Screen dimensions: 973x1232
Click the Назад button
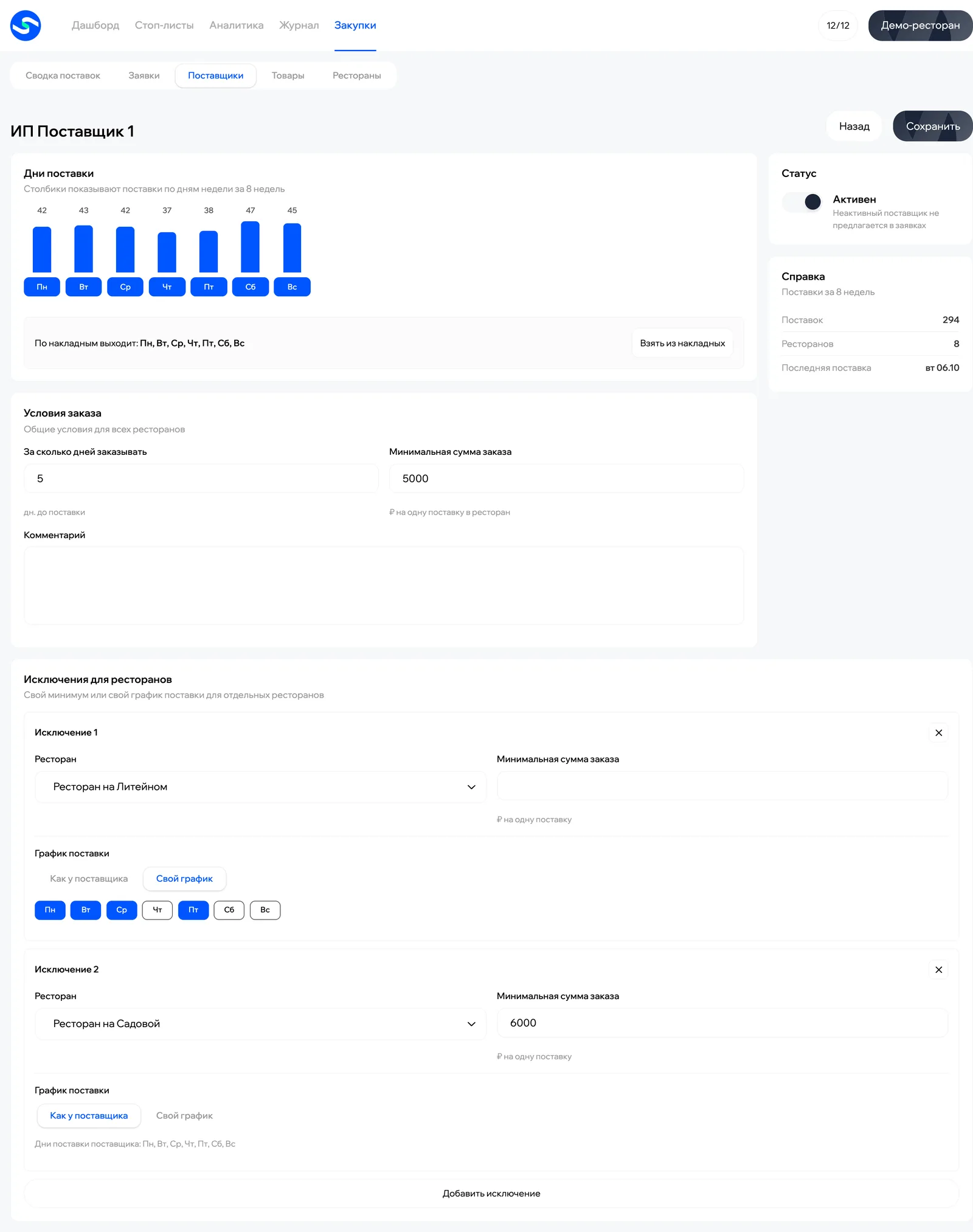tap(854, 126)
